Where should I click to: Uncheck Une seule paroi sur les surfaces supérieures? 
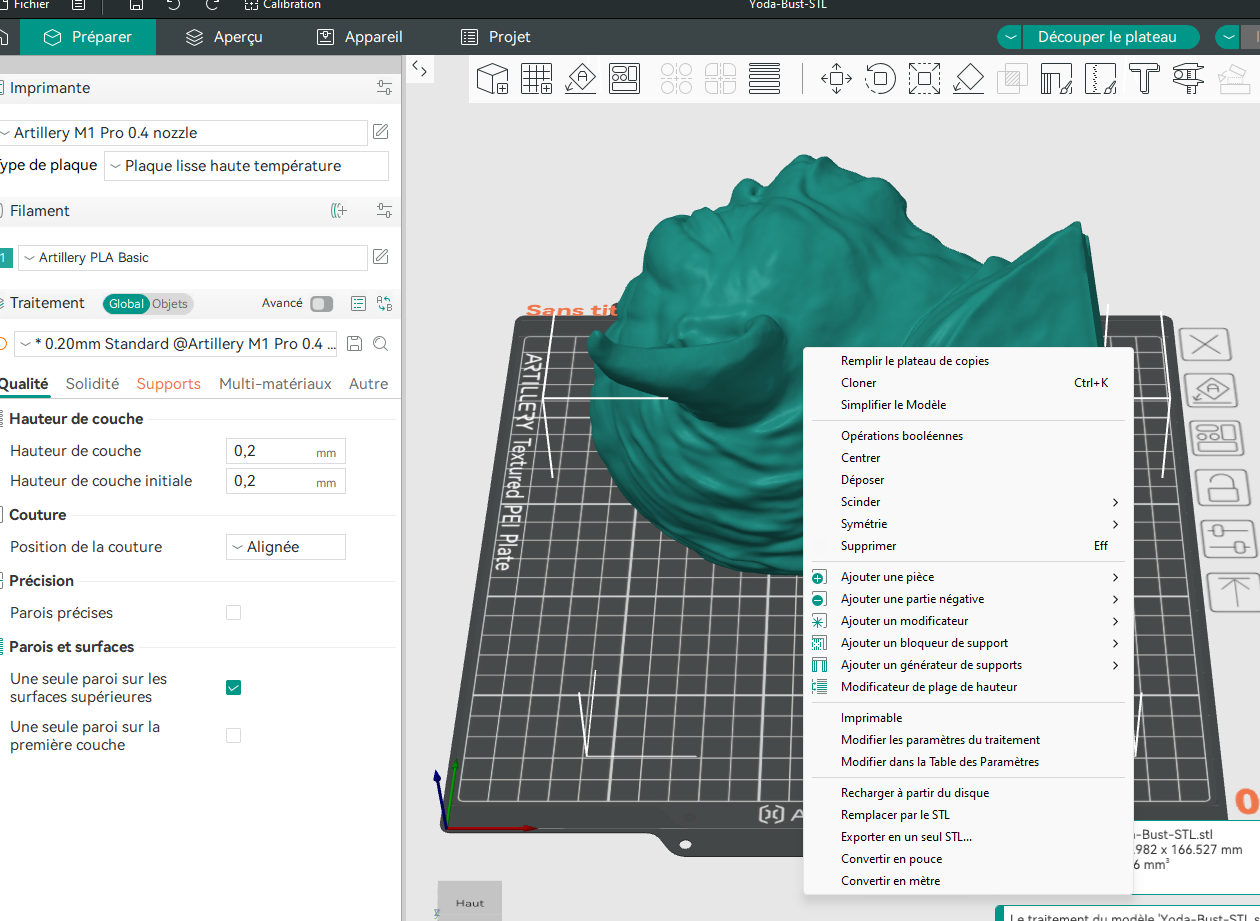tap(233, 687)
